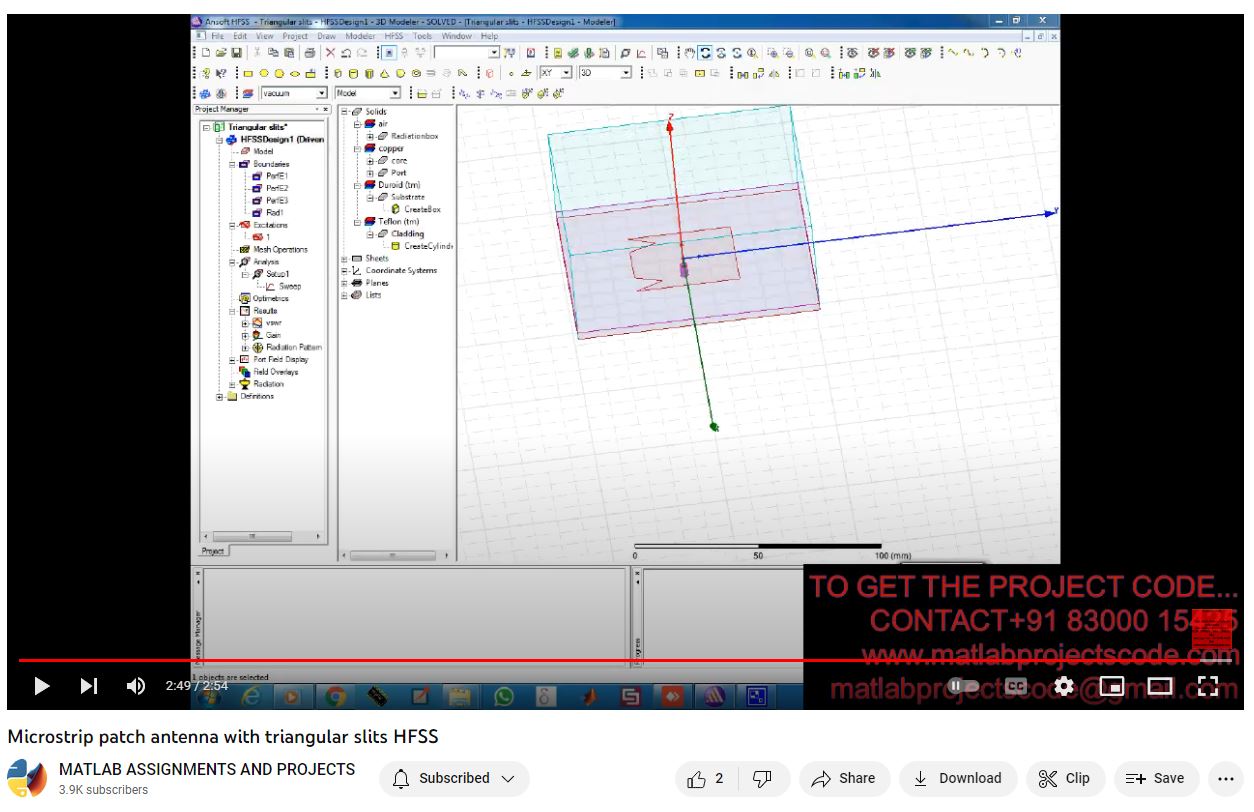Click the channel avatar icon

coord(27,778)
